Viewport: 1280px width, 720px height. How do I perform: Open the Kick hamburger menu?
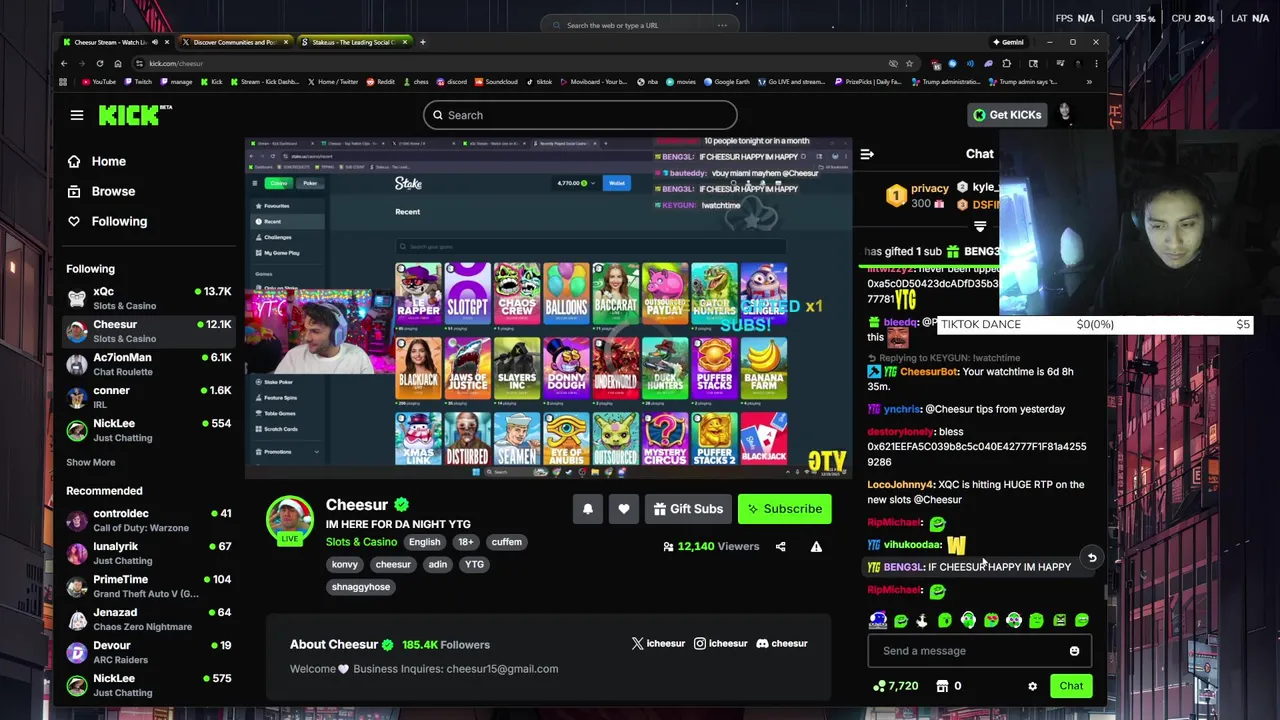point(77,115)
